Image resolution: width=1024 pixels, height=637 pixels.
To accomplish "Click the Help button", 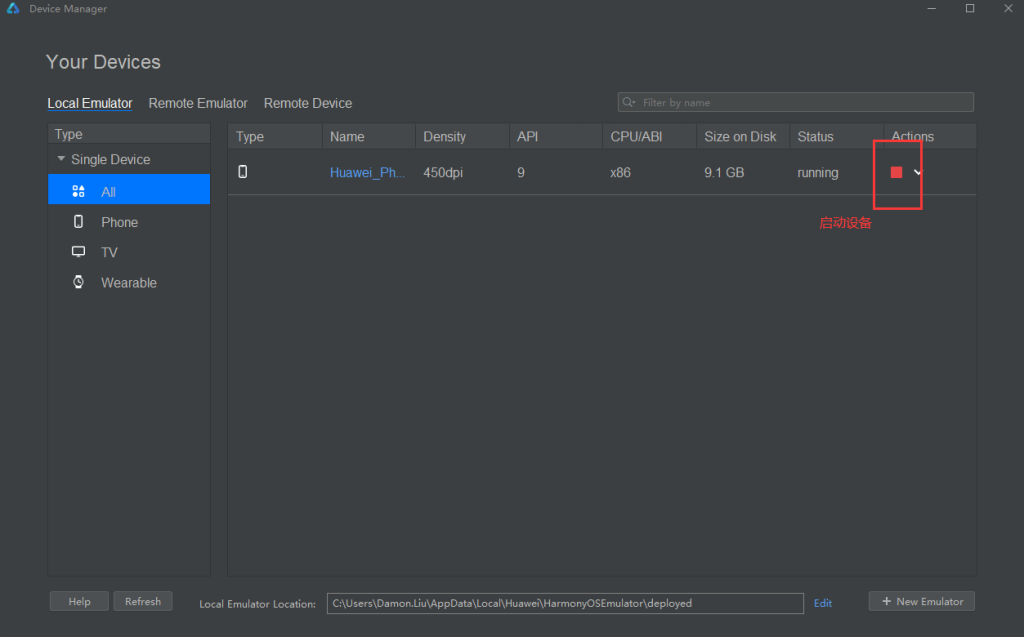I will pos(79,601).
